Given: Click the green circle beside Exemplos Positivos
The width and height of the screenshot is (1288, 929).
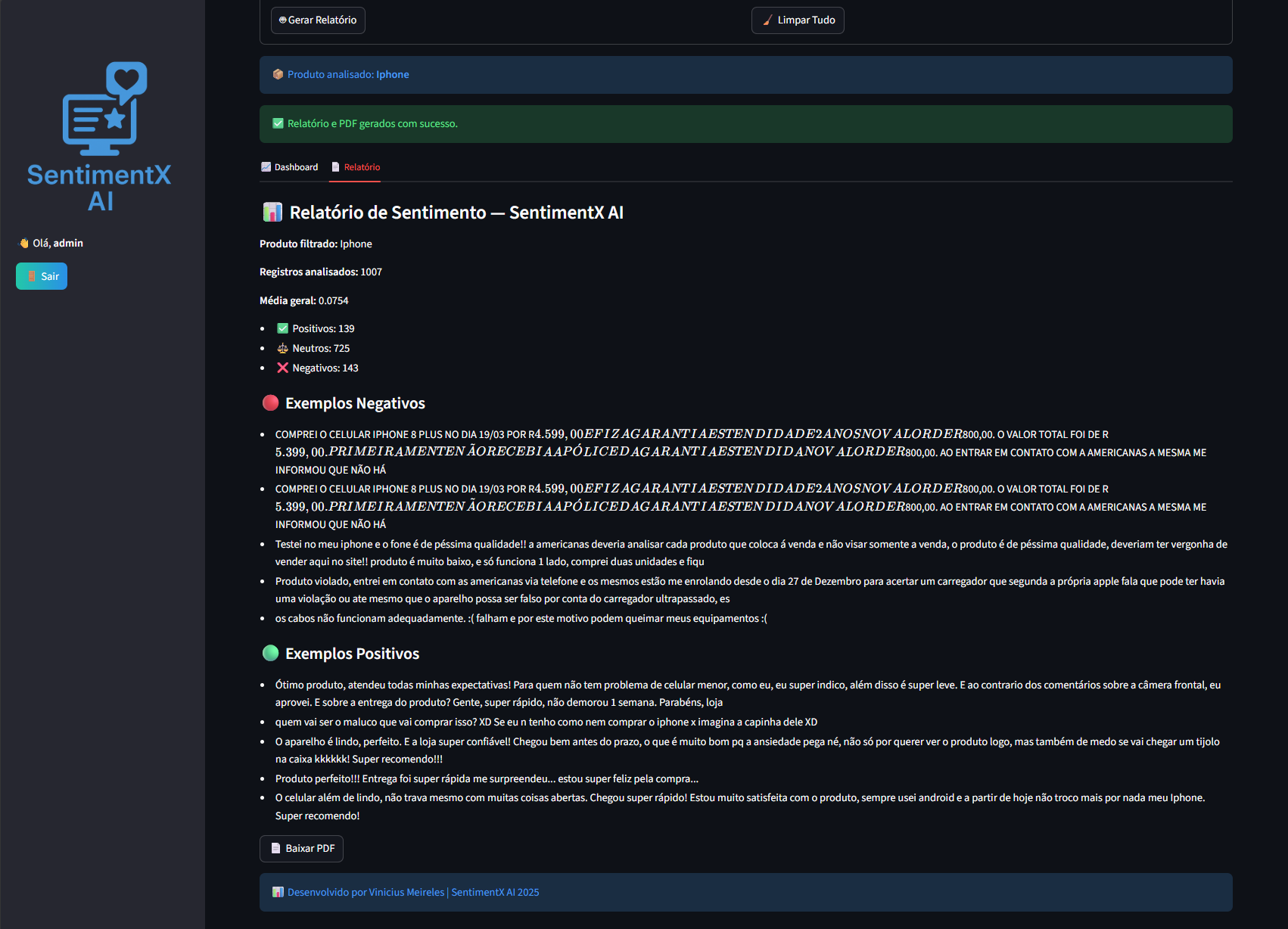Looking at the screenshot, I should tap(270, 653).
